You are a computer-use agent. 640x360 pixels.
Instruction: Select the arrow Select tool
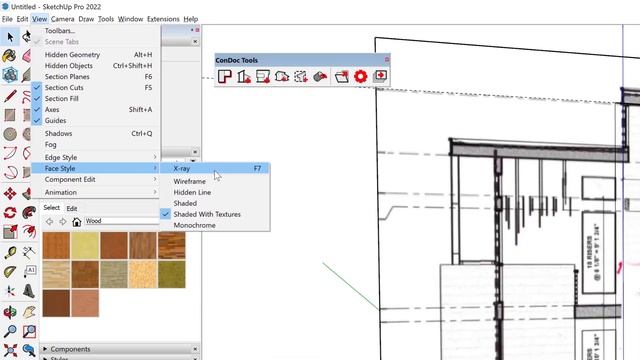10,37
